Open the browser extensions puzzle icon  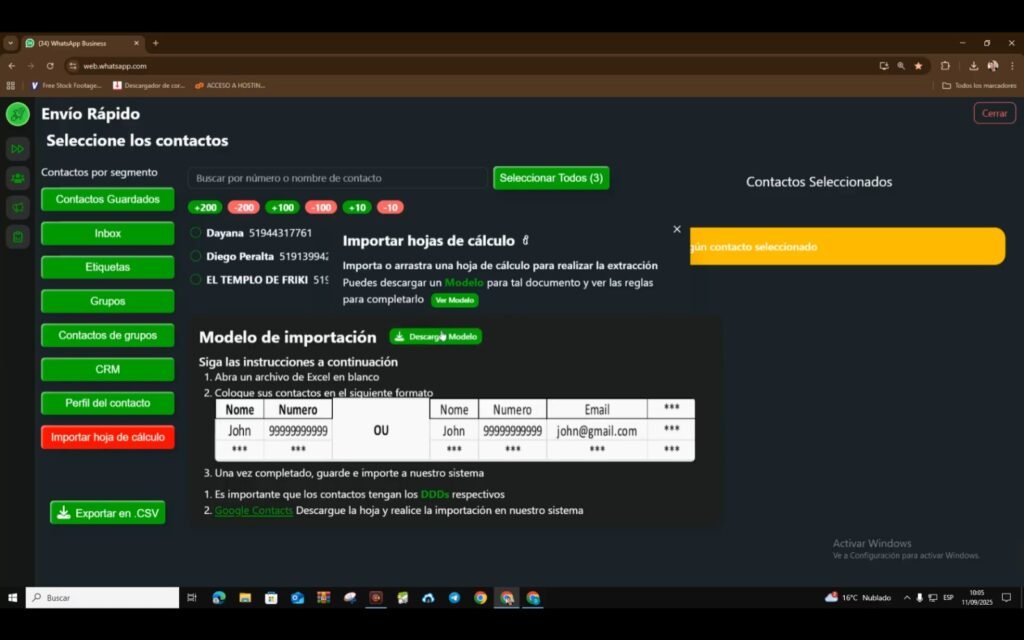pos(945,66)
